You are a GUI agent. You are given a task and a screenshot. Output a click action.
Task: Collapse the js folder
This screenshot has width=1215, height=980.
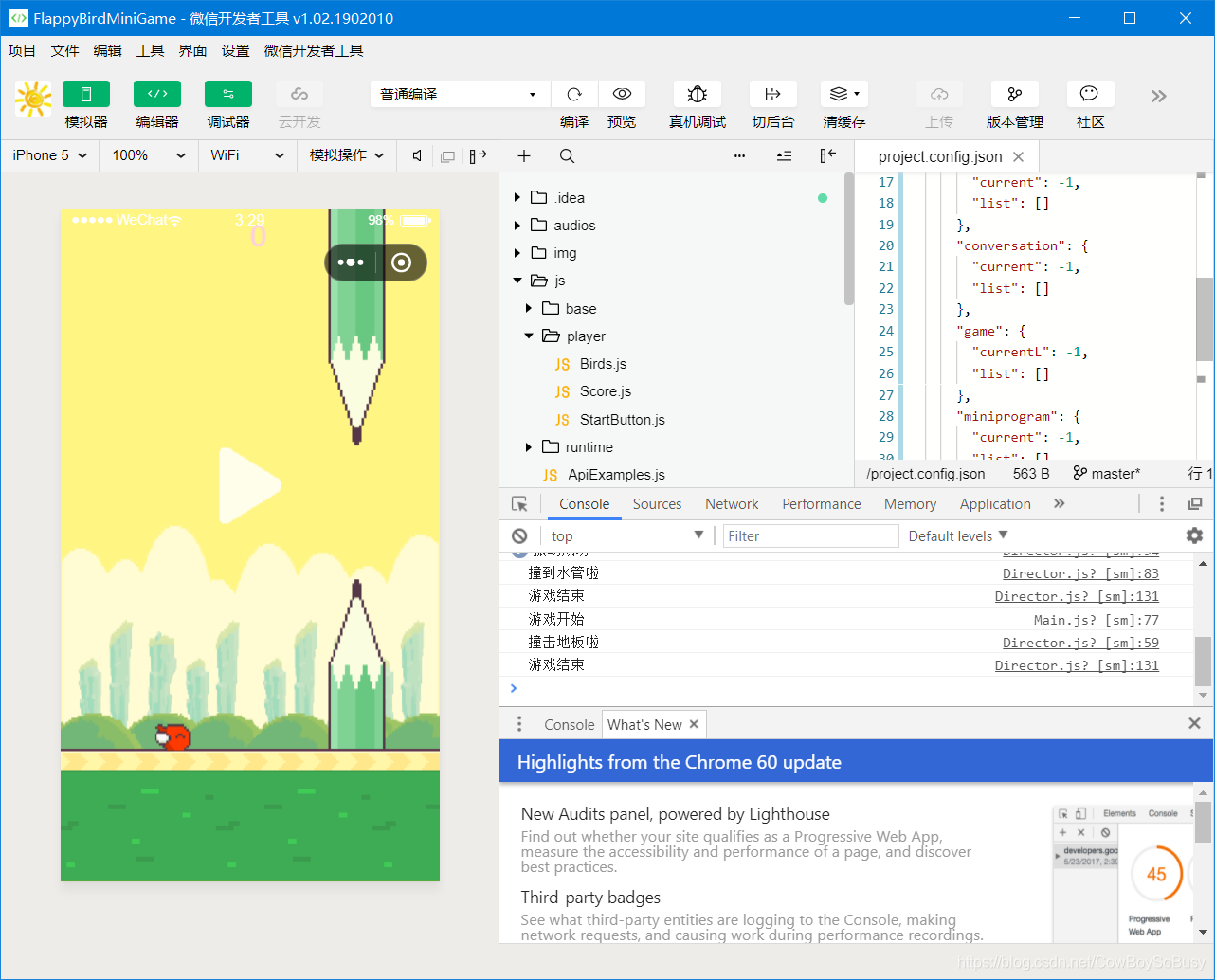[x=517, y=281]
